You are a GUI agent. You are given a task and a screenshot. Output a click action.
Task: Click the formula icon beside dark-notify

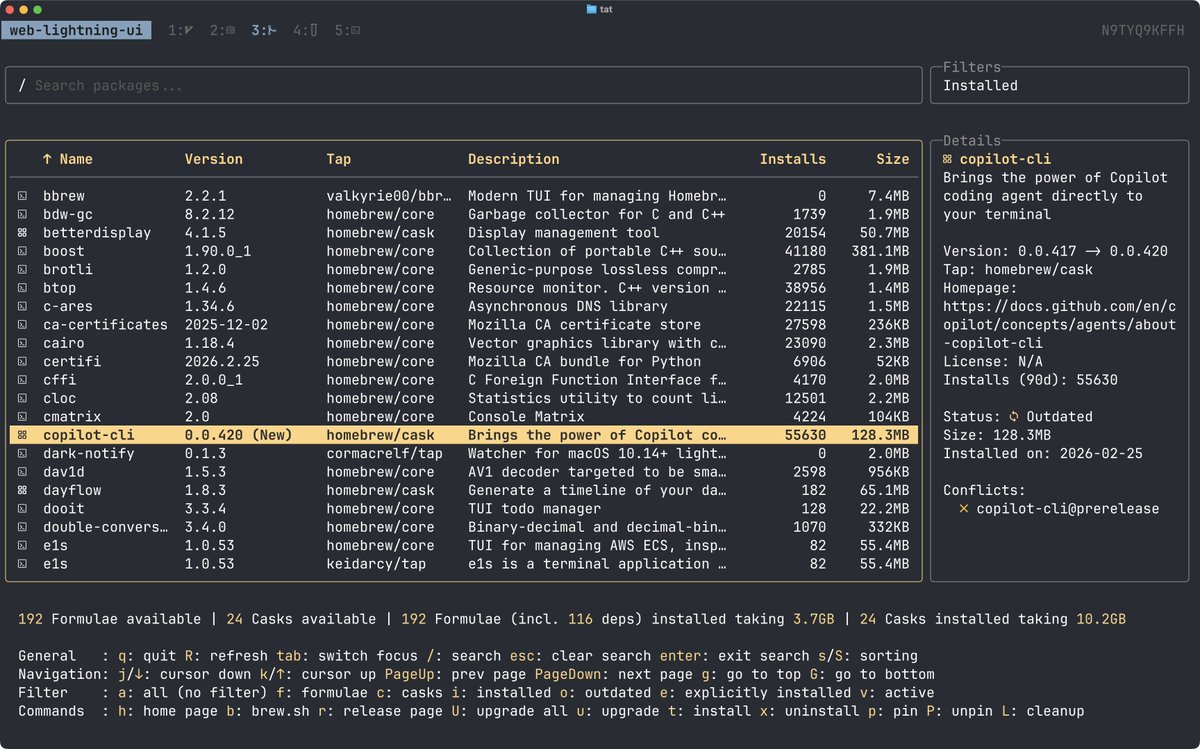(x=22, y=454)
